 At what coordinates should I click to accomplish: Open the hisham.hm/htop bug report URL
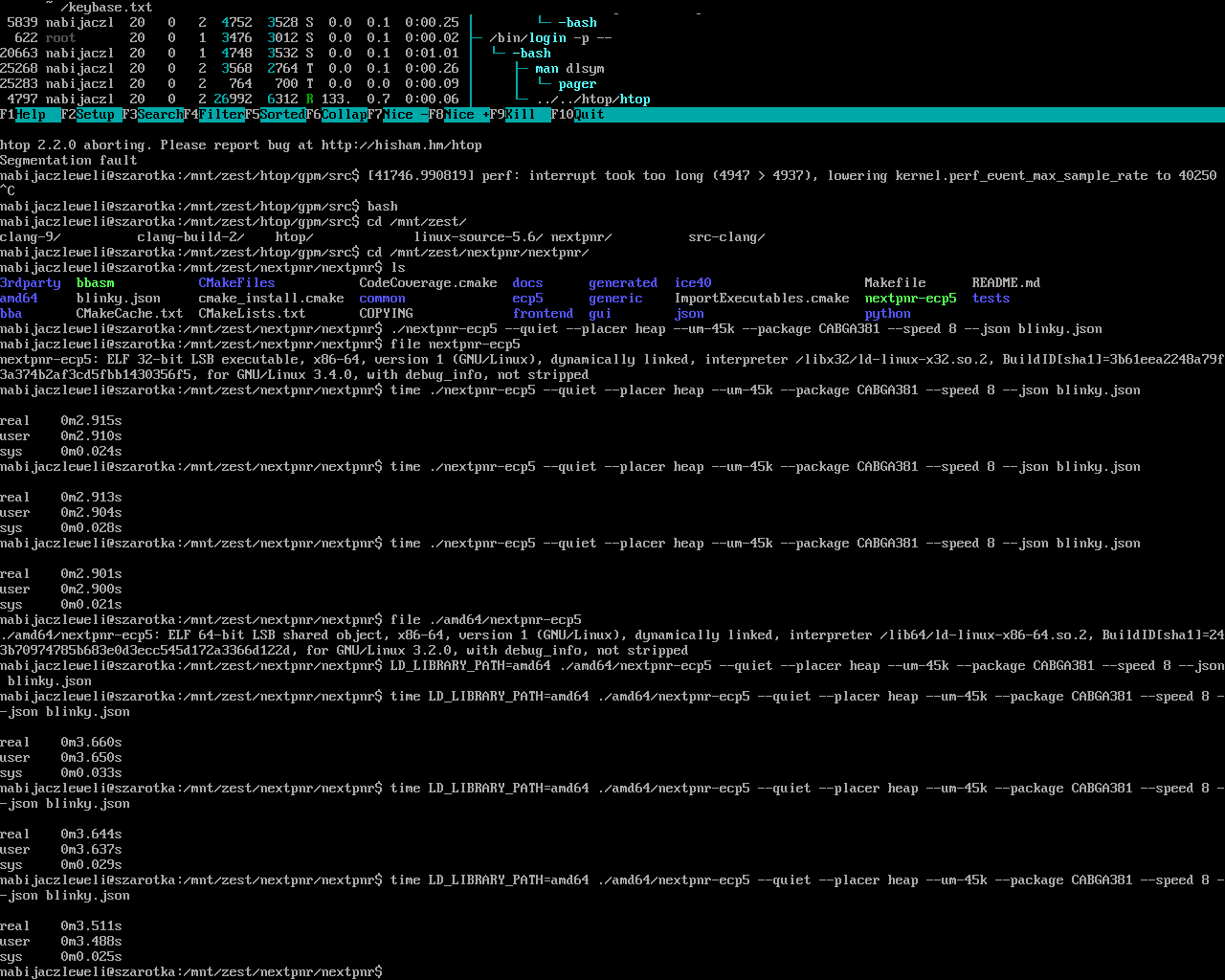[401, 145]
